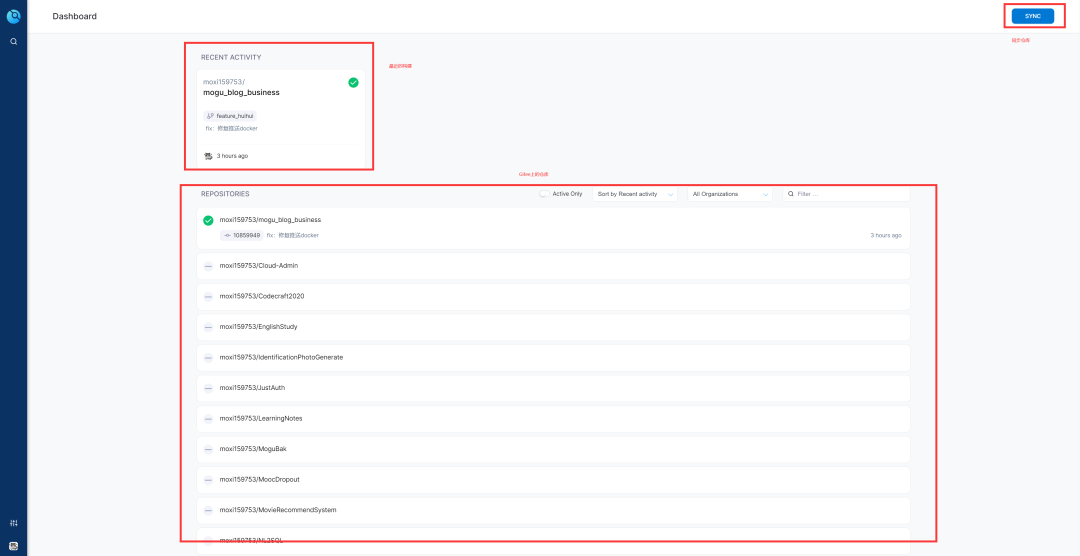1080x556 pixels.
Task: Click the SYNC button
Action: tap(1032, 16)
